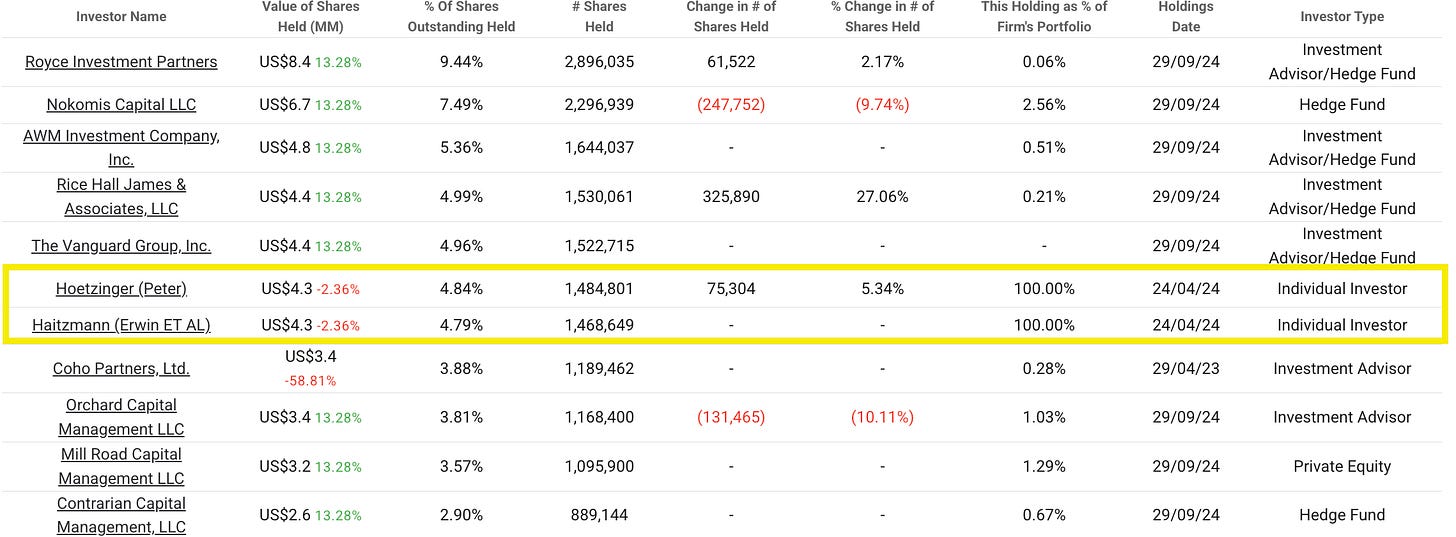Open Royce Investment Partners investor link
This screenshot has width=1456, height=537.
pyautogui.click(x=121, y=62)
